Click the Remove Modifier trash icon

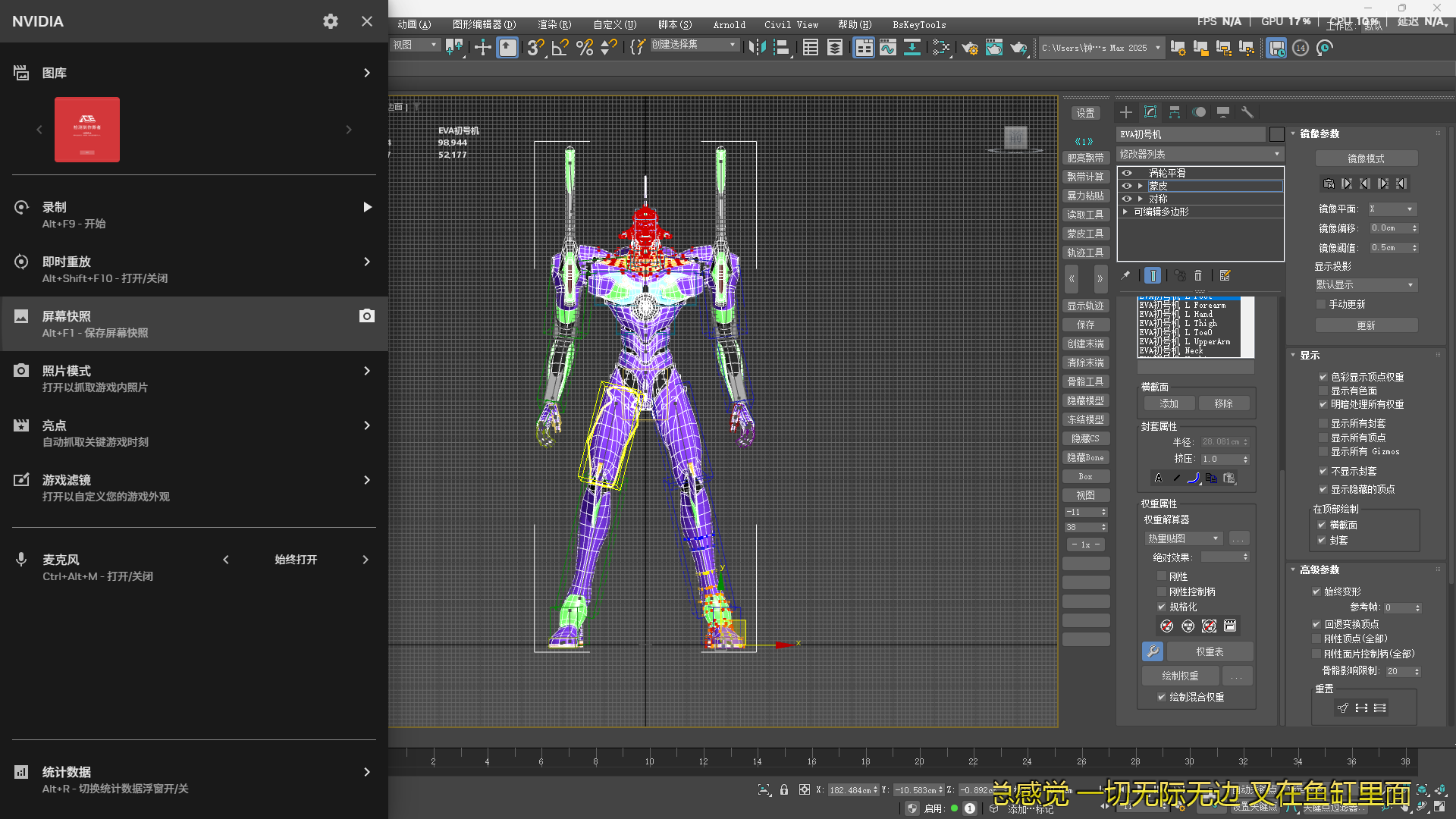tap(1198, 276)
